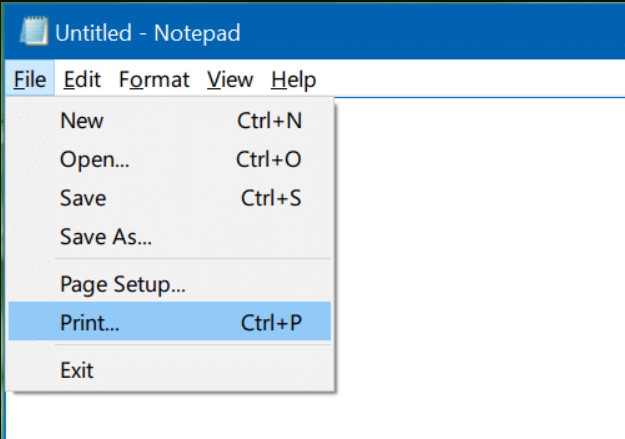Image resolution: width=625 pixels, height=439 pixels.
Task: Choose New from the File menu
Action: pos(82,121)
